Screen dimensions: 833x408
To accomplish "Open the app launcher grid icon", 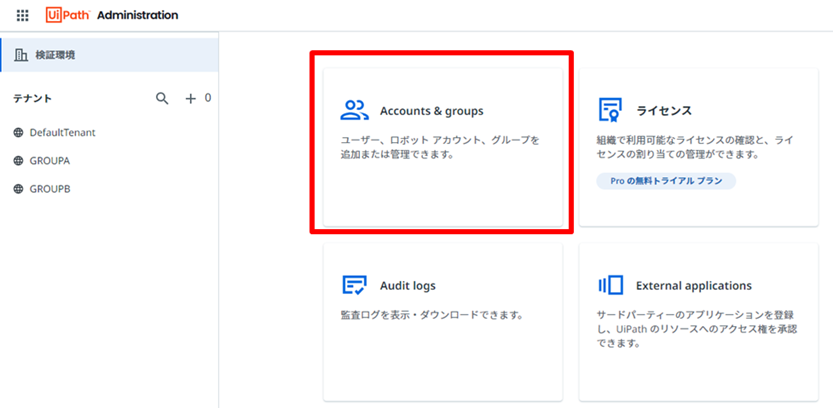I will (22, 15).
